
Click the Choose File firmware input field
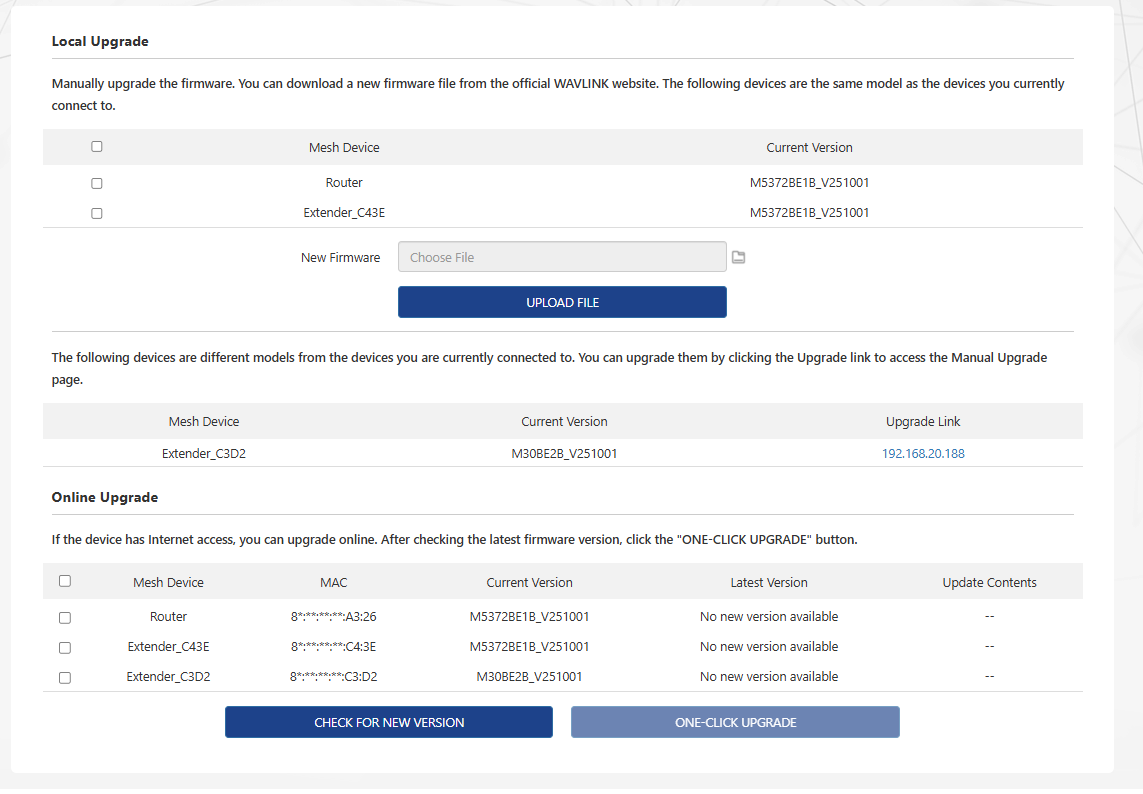[x=562, y=258]
